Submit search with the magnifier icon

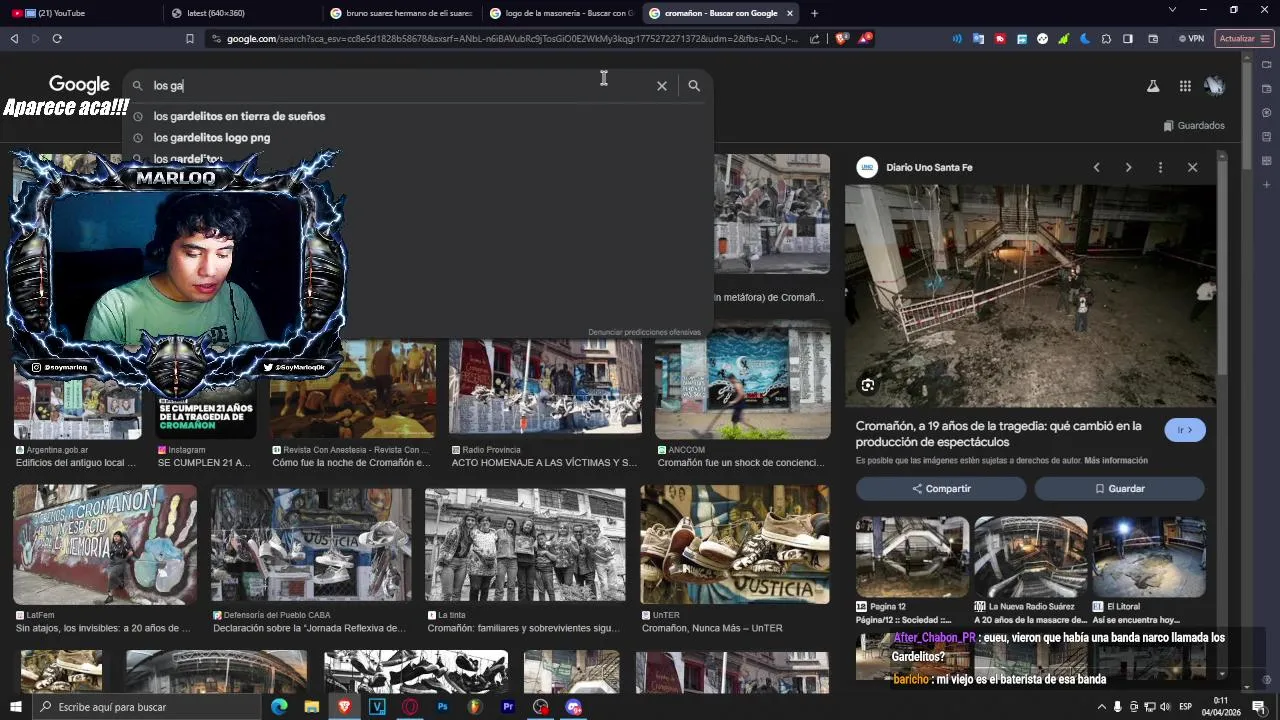tap(694, 86)
